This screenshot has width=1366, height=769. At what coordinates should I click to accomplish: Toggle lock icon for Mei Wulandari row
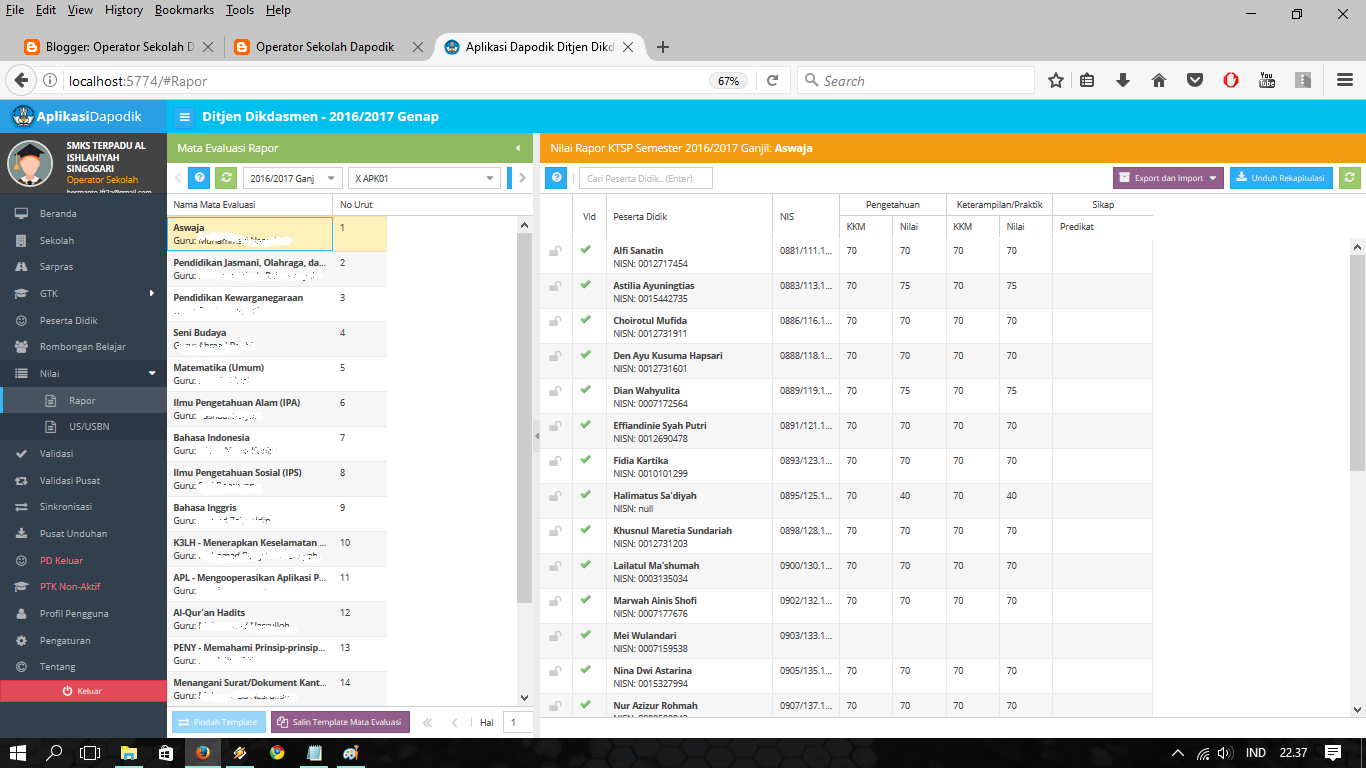(555, 636)
